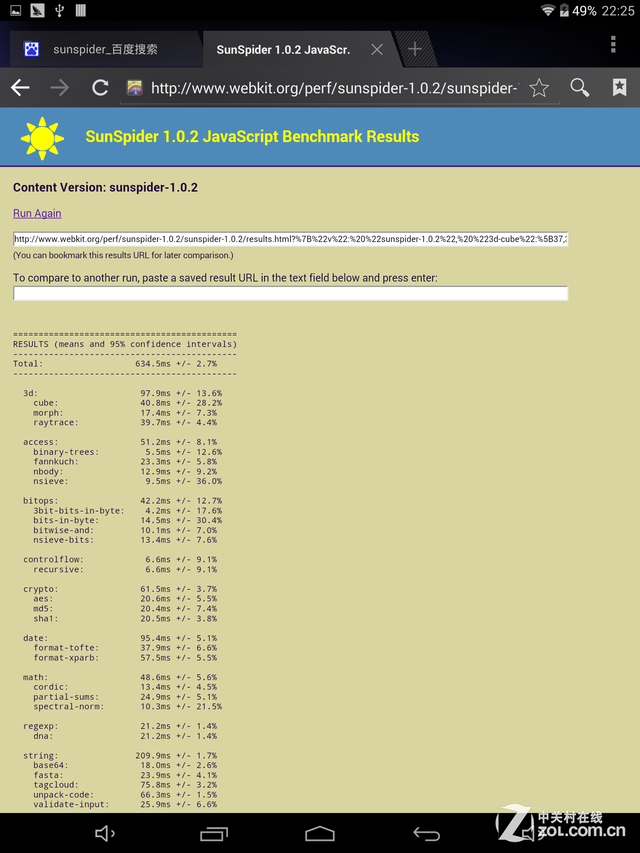Click the math: 48.6ms row
640x853 pixels.
point(120,677)
